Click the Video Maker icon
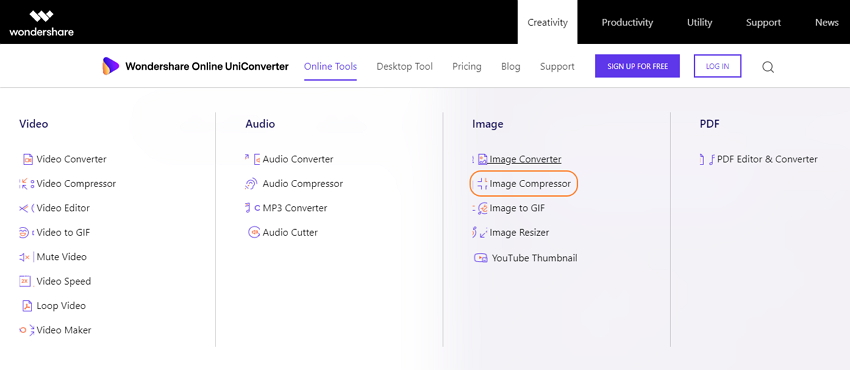850x370 pixels. 27,330
